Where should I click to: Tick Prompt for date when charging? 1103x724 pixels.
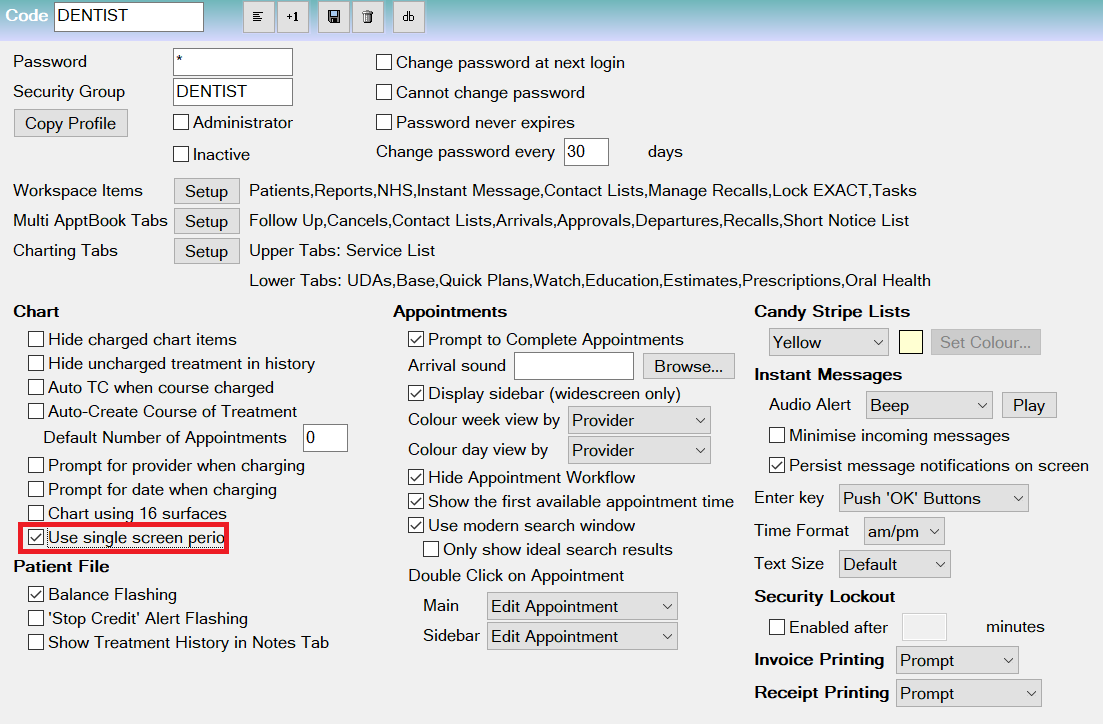click(x=36, y=489)
